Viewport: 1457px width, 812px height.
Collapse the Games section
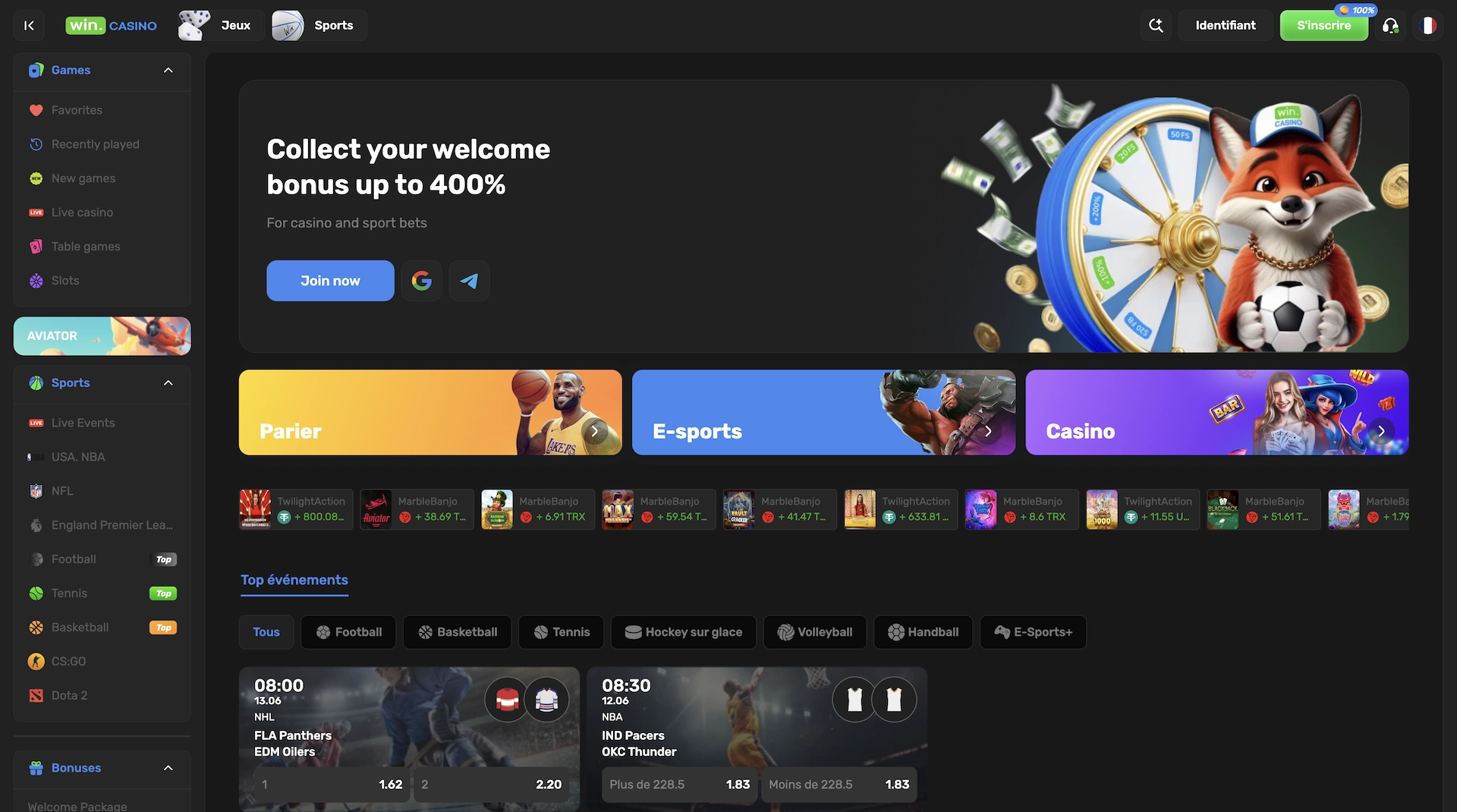(x=168, y=70)
